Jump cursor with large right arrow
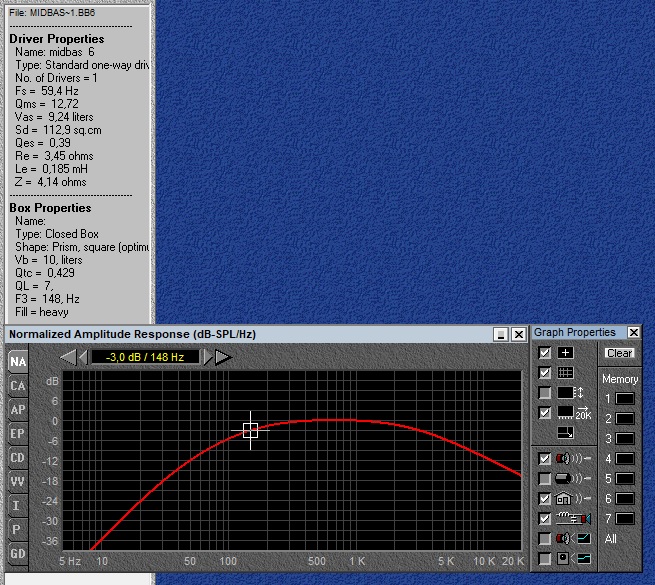Screen dimensions: 655x585 click(x=223, y=357)
